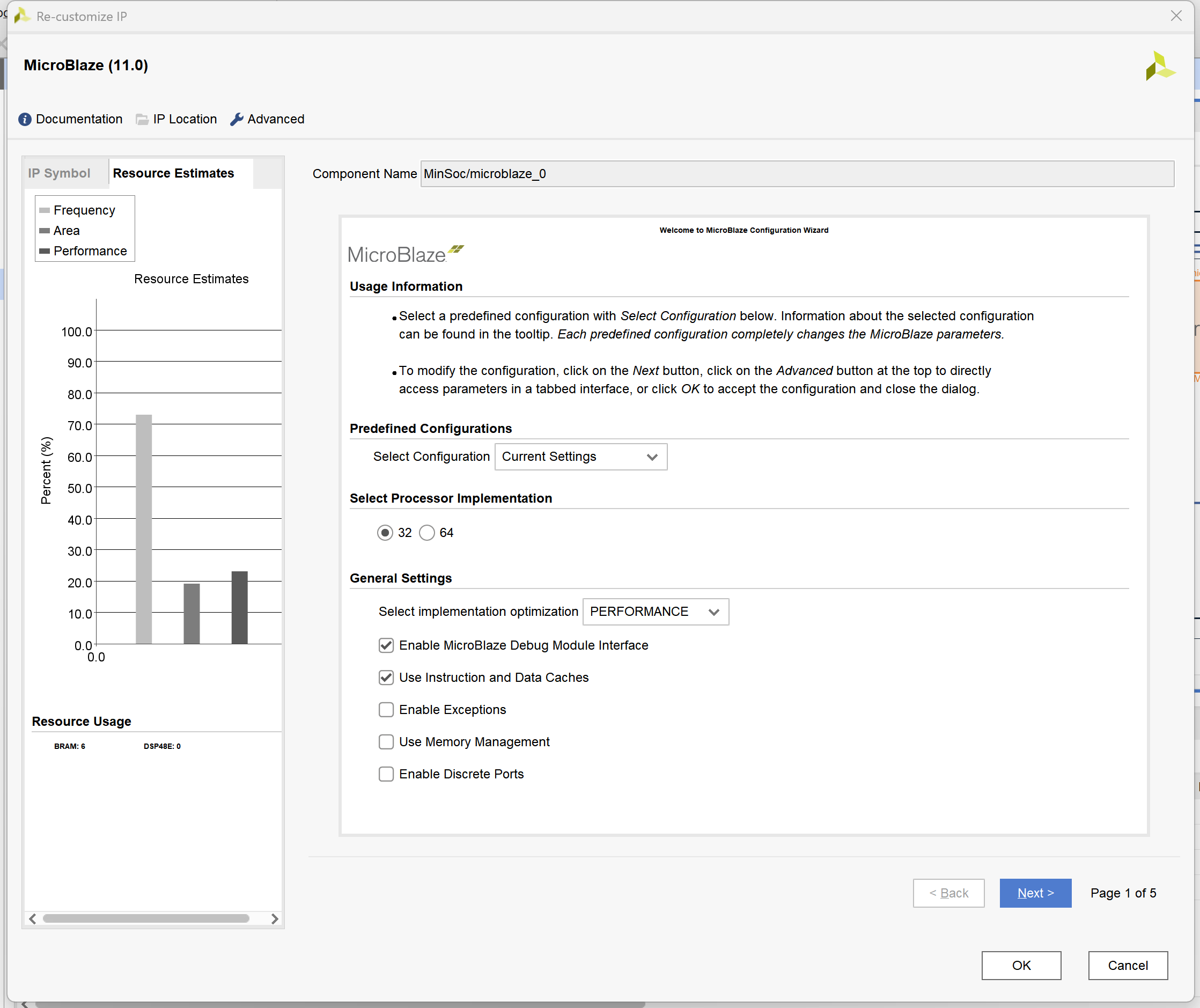The height and width of the screenshot is (1008, 1200).
Task: Select the 32-bit processor implementation
Action: [x=385, y=533]
